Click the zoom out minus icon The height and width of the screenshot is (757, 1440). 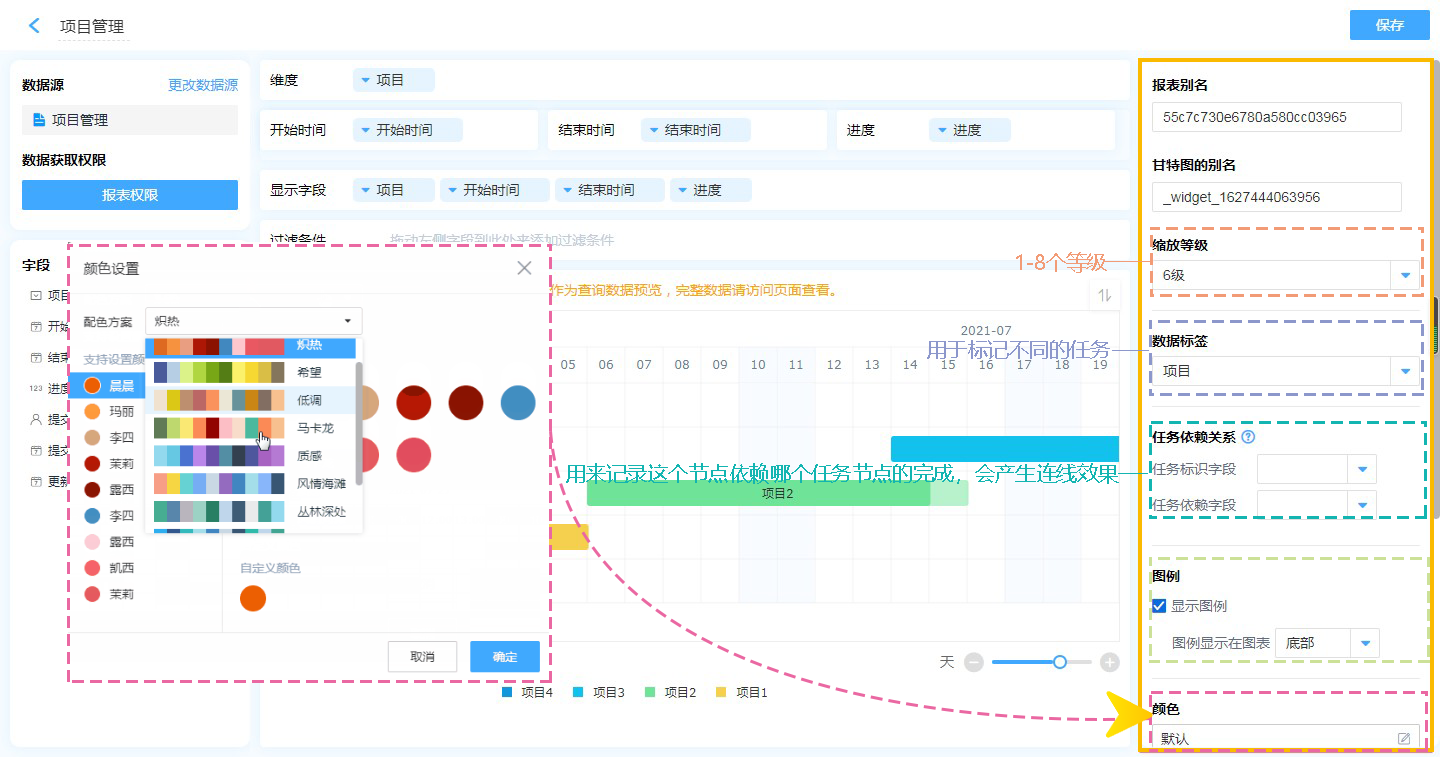974,662
